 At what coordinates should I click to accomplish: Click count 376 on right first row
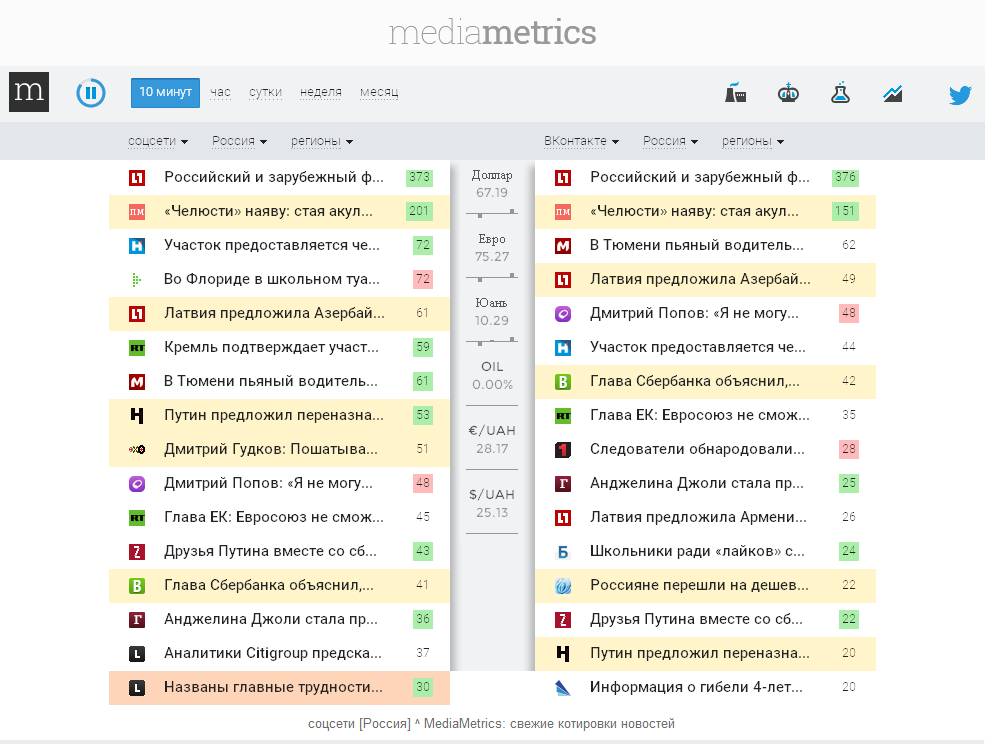click(845, 177)
